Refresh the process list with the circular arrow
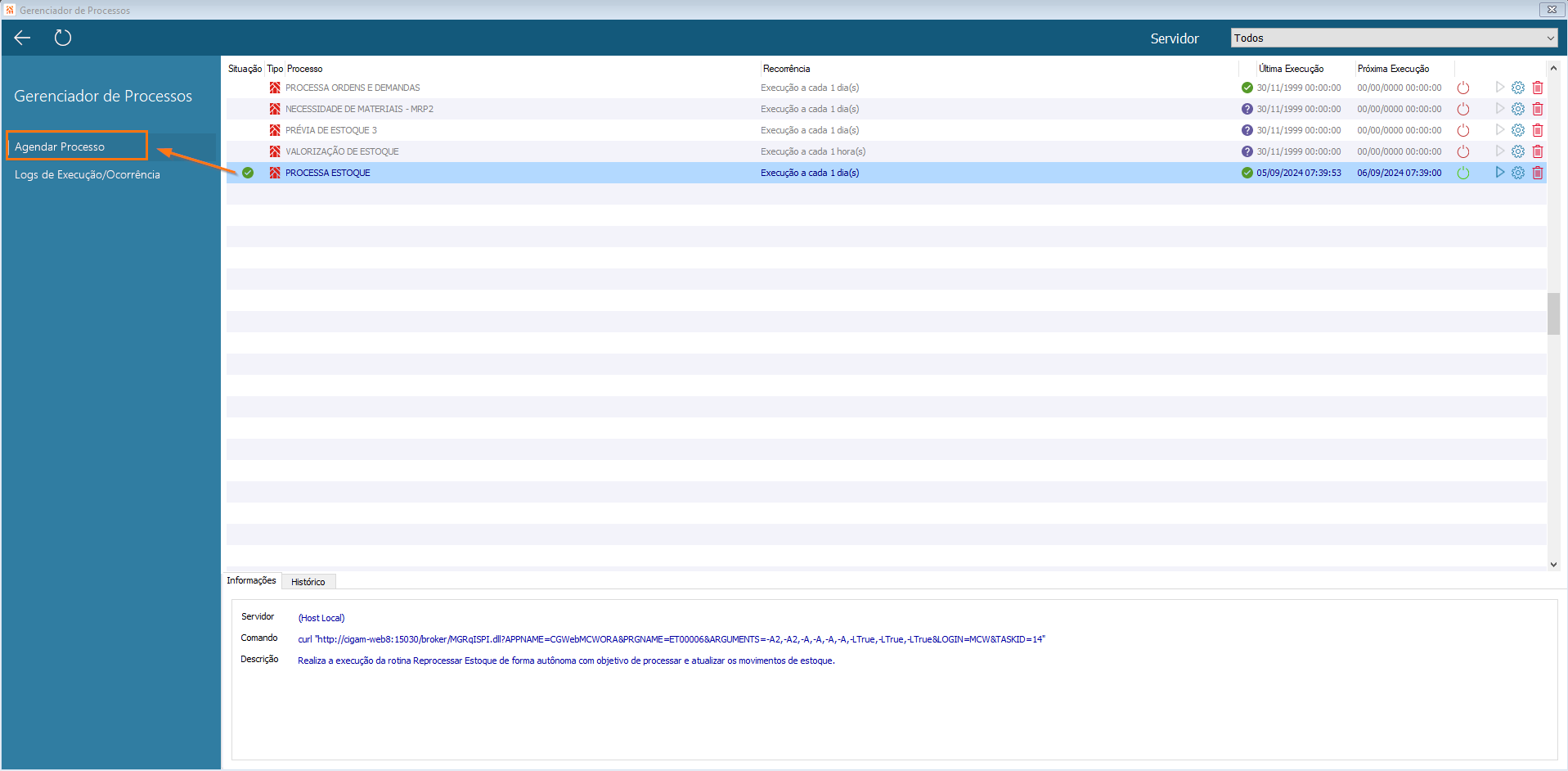1568x771 pixels. (x=63, y=38)
